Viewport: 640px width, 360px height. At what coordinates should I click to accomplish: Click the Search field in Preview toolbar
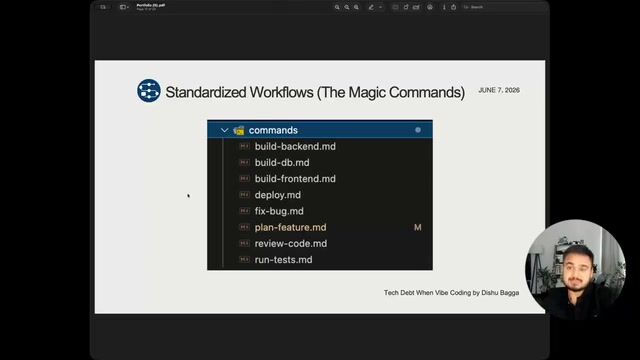(473, 7)
